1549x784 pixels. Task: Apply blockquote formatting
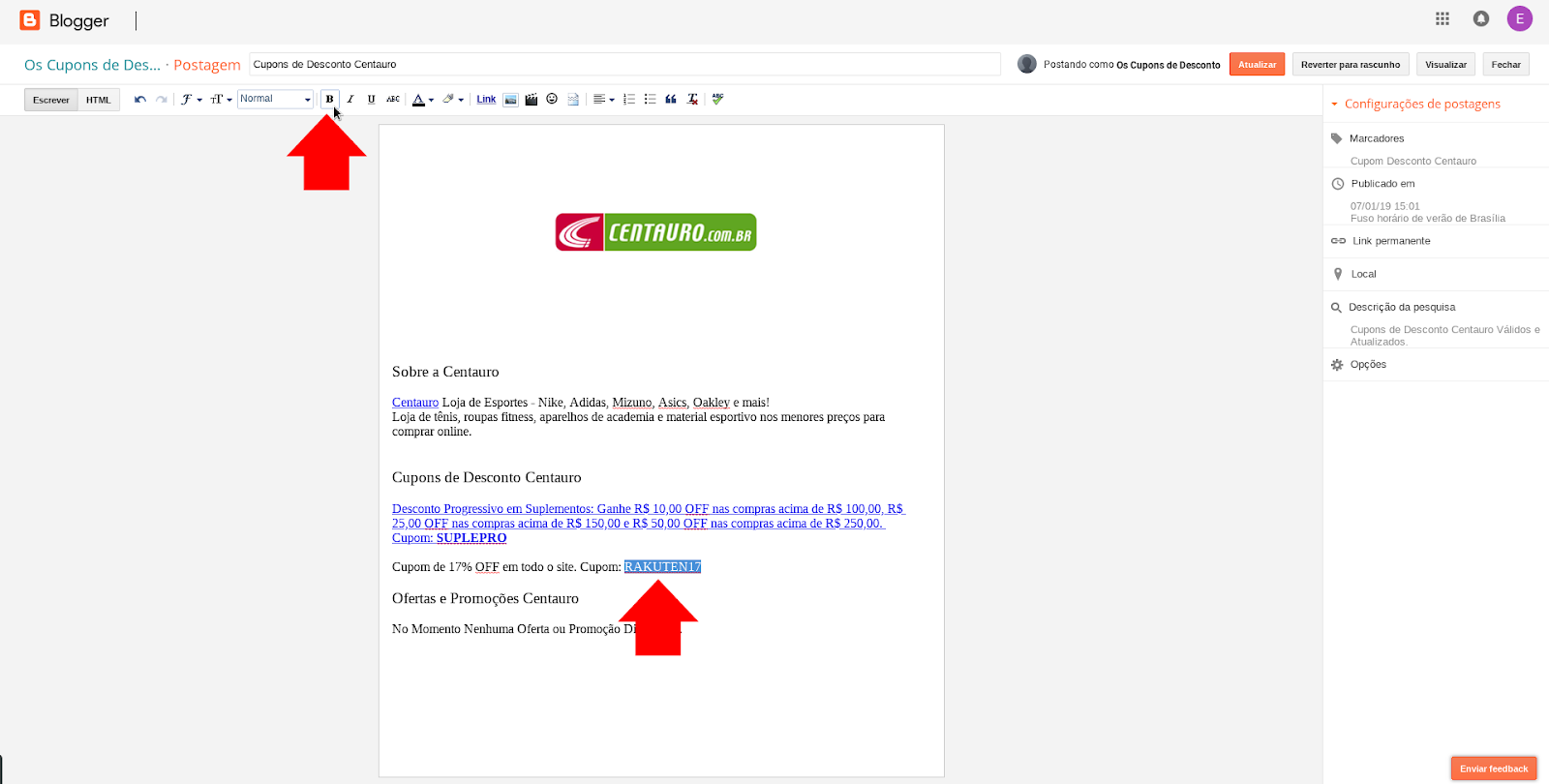coord(671,100)
